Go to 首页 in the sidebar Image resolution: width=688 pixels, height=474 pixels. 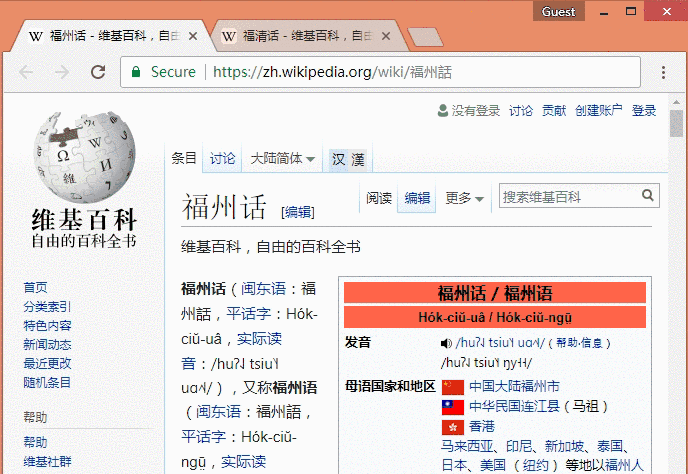[x=35, y=287]
